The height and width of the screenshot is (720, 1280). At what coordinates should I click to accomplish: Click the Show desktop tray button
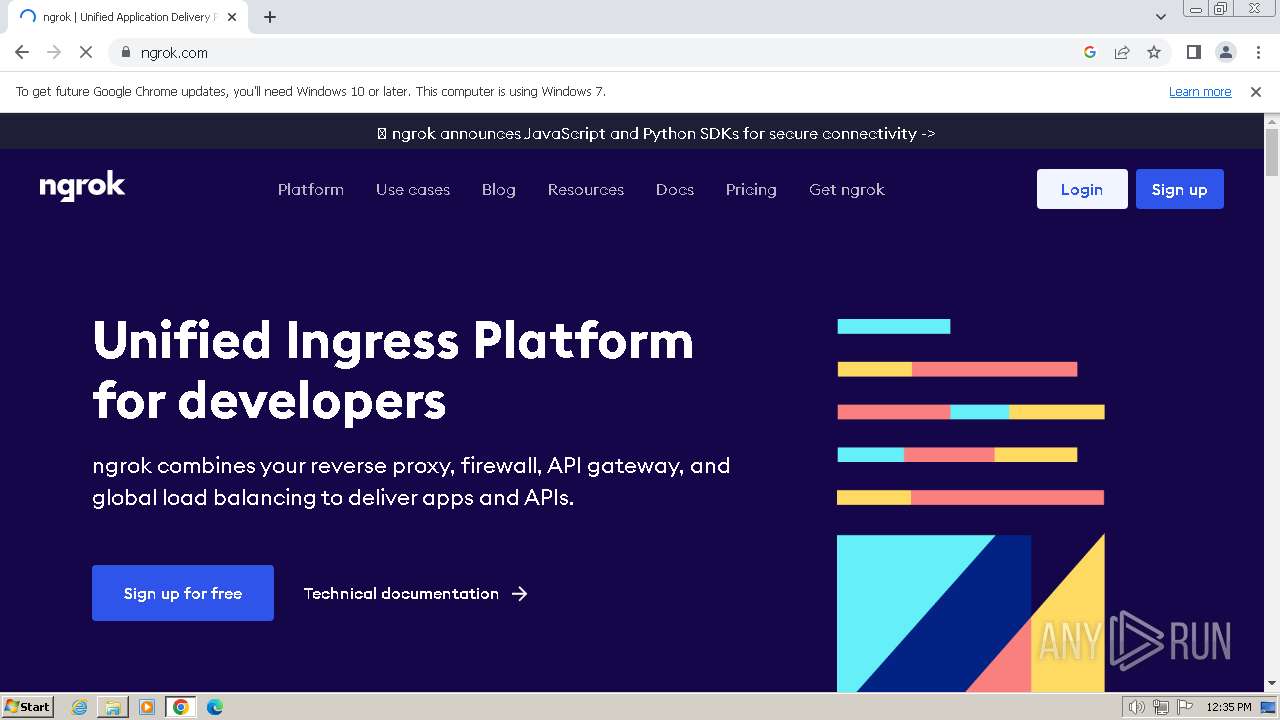tap(1270, 707)
